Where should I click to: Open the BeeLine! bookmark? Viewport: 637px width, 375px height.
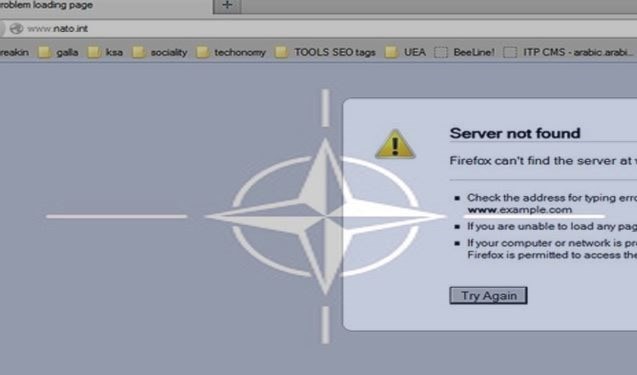pyautogui.click(x=464, y=52)
